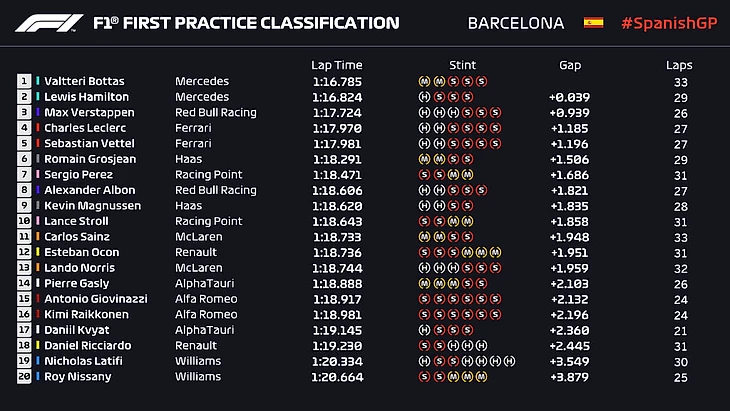Open the #SpanishGP hashtag
Screen dimensions: 730x411
(663, 23)
